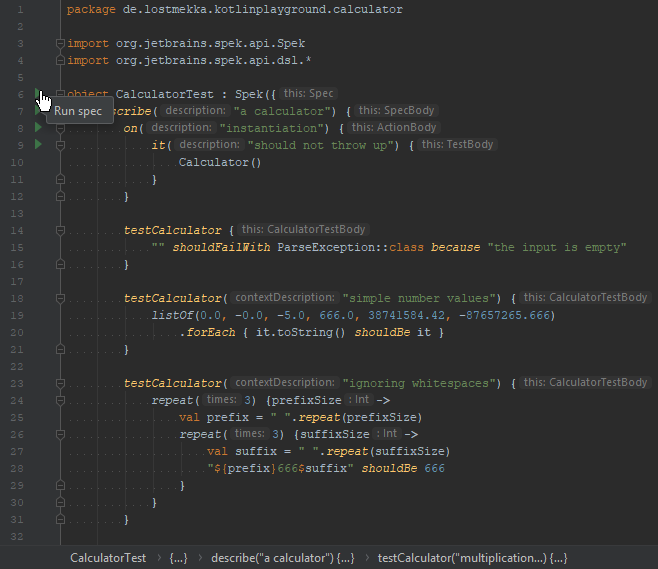
Task: Click the "this: ActionBody" inlay hint
Action: point(394,128)
